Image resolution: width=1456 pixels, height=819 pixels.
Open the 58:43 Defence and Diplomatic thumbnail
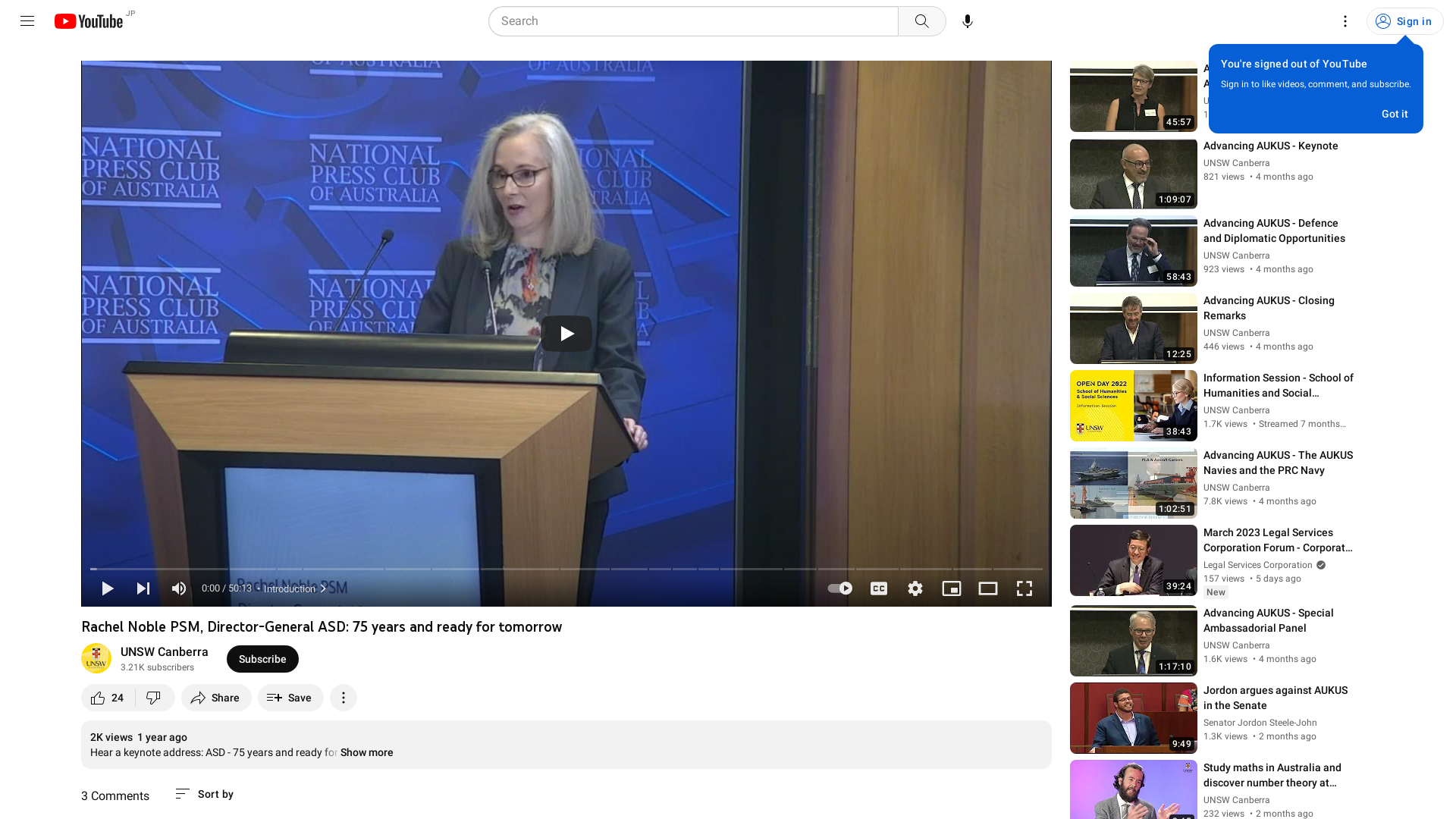[1133, 251]
